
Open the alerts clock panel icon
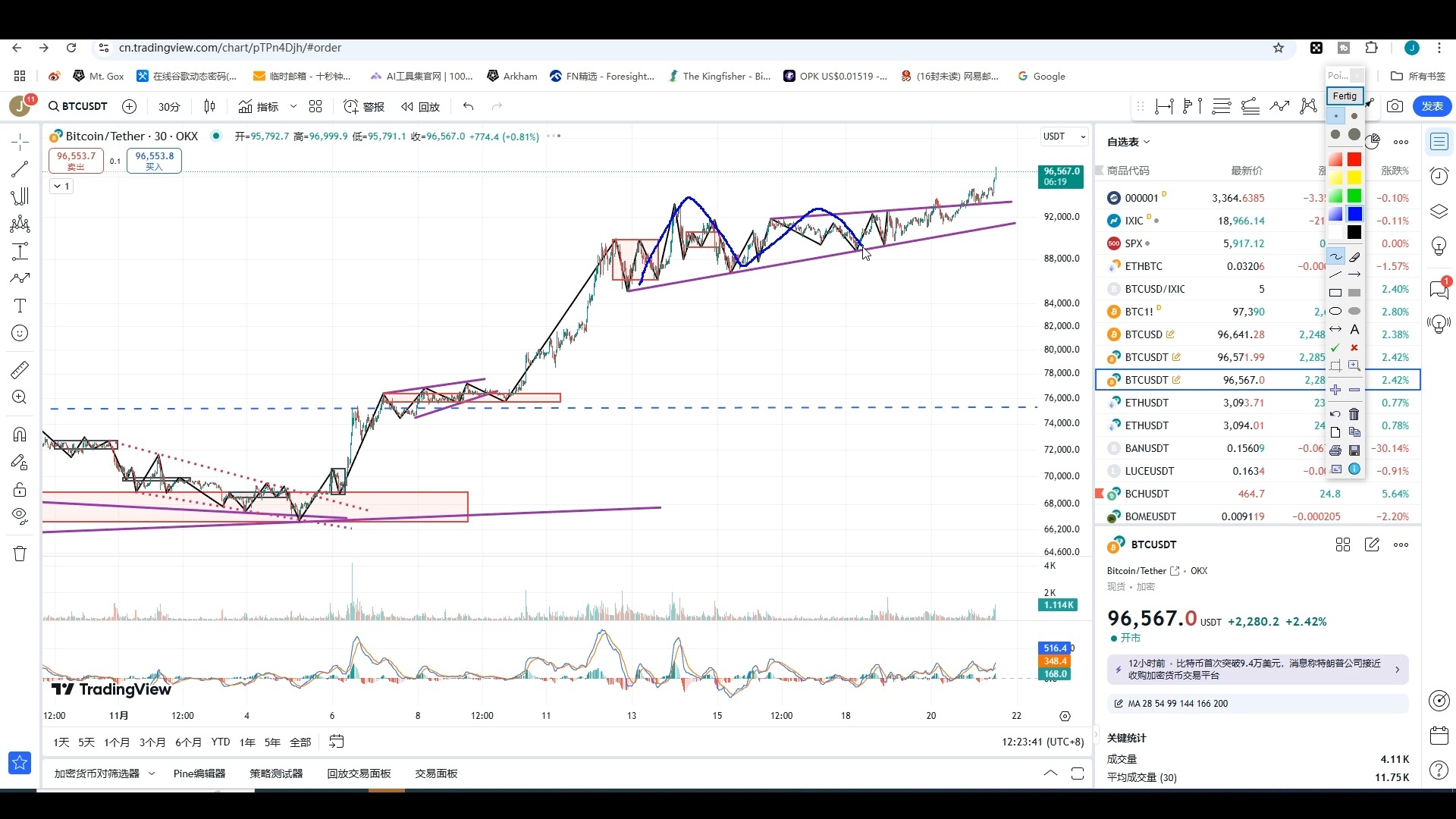(x=1439, y=176)
